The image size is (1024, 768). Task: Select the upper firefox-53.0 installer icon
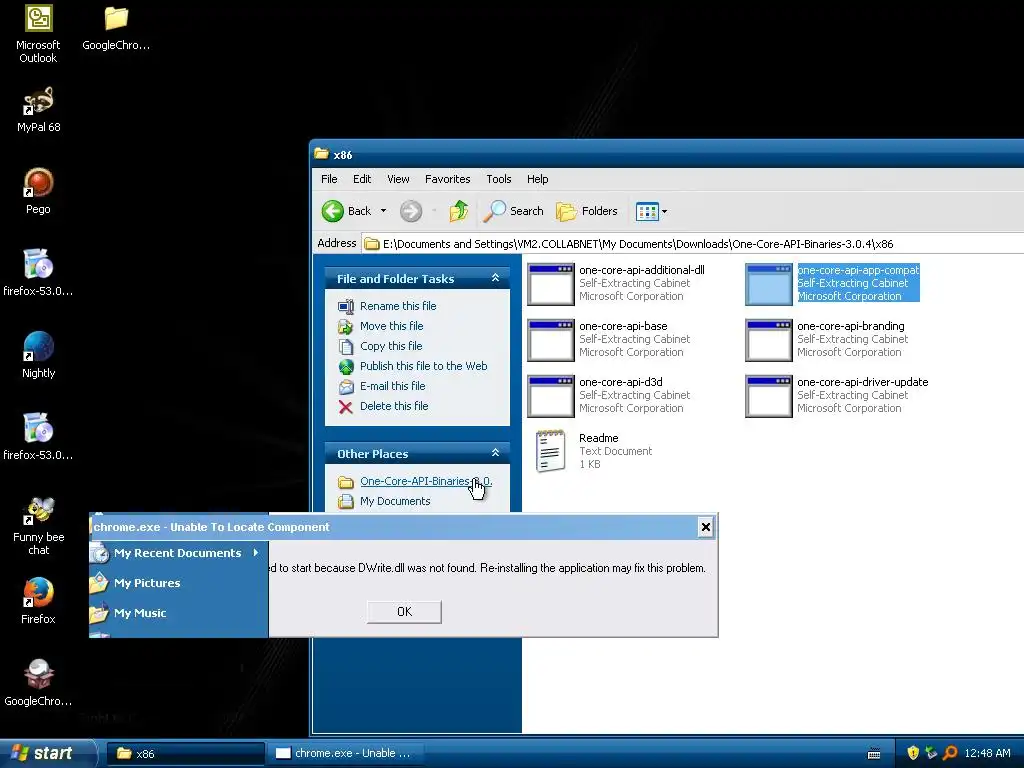(x=38, y=273)
